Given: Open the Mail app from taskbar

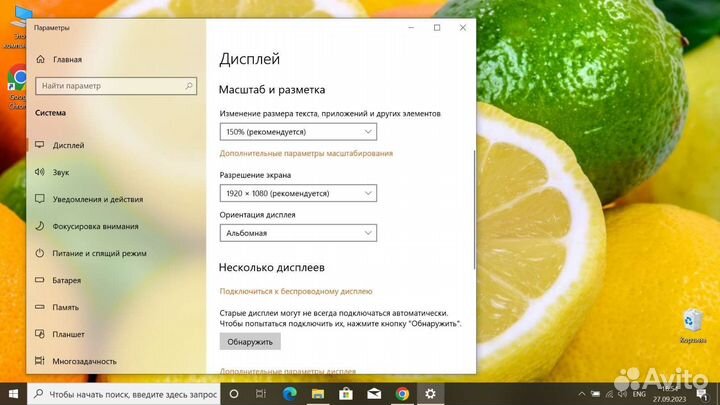Looking at the screenshot, I should [x=374, y=394].
